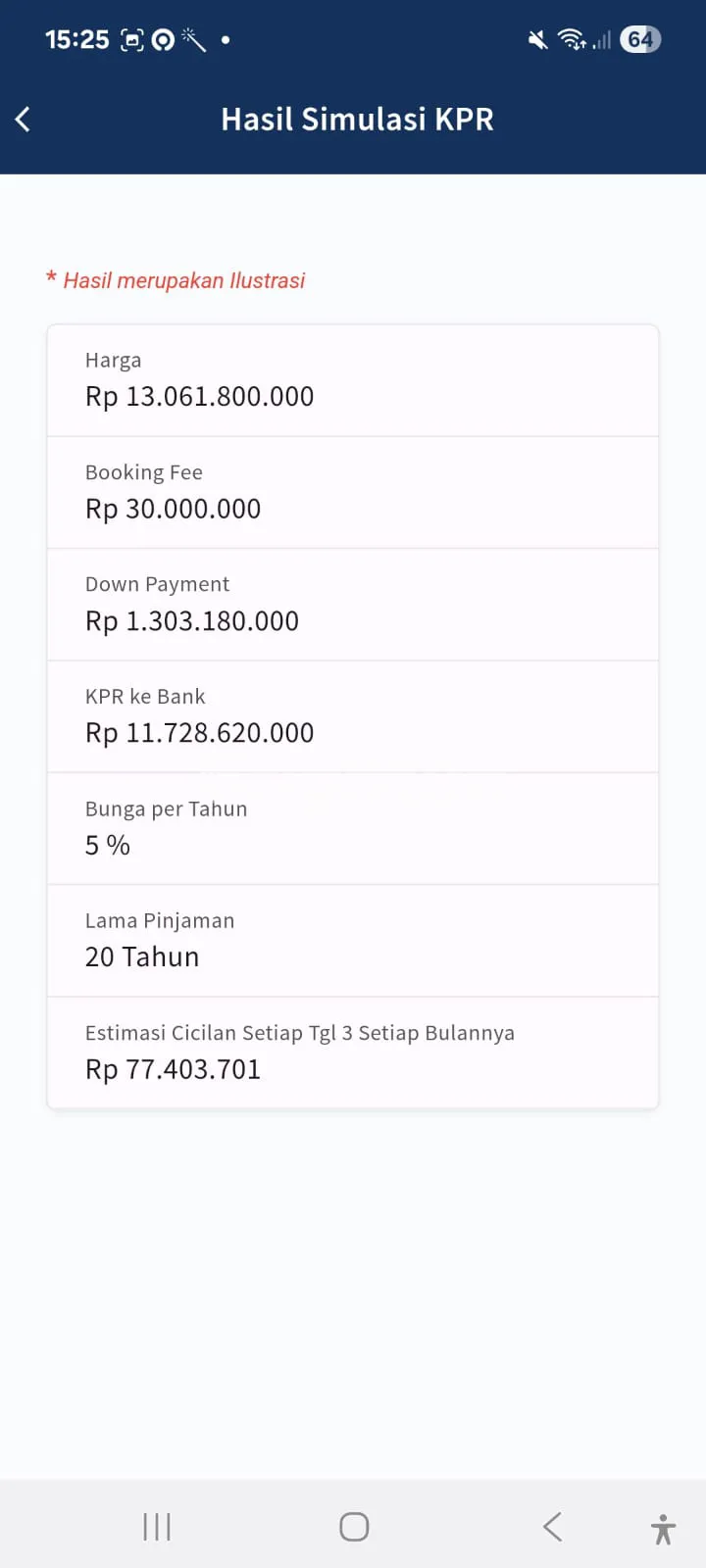706x1568 pixels.
Task: Select the Harga price row
Action: tap(353, 380)
